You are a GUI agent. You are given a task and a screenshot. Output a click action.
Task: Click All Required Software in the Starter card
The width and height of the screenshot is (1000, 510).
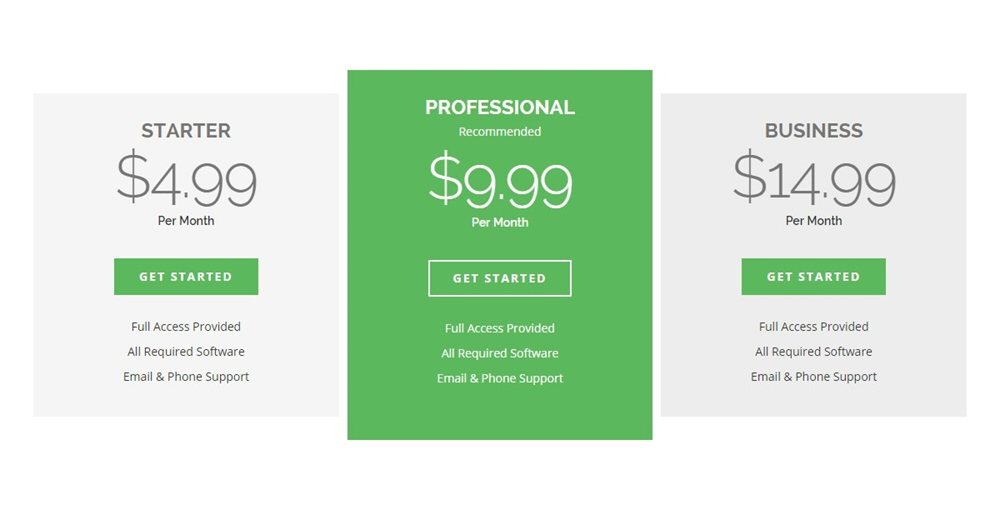tap(186, 352)
